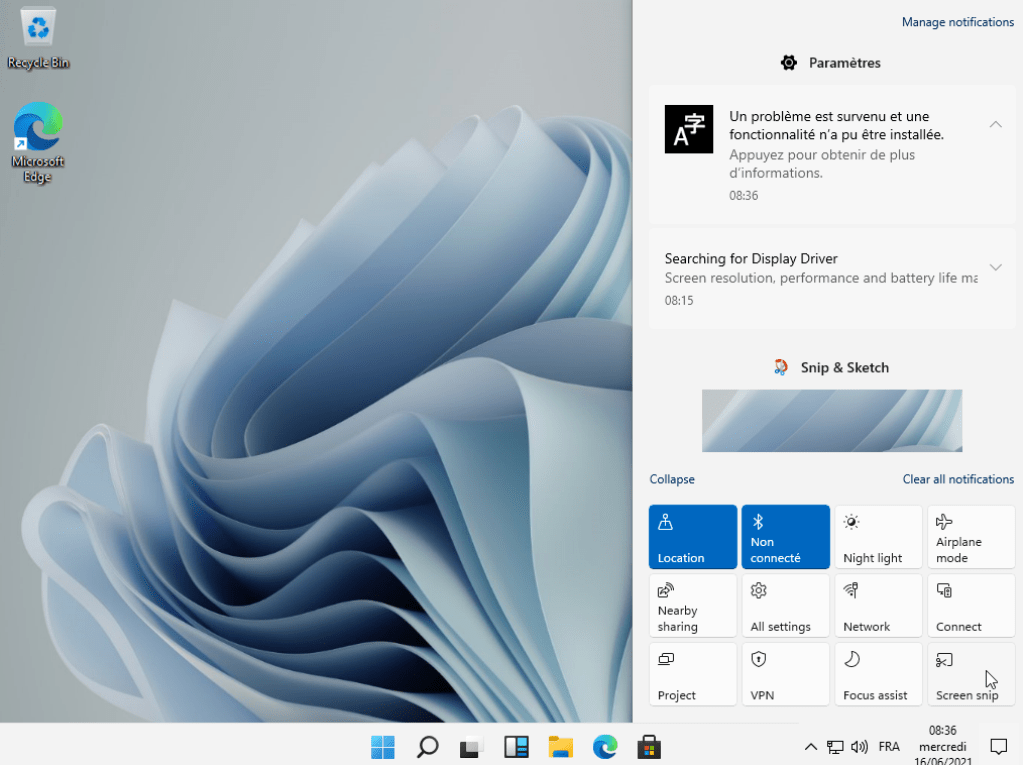The image size is (1023, 765).
Task: Launch File Explorer from the taskbar
Action: [x=560, y=747]
